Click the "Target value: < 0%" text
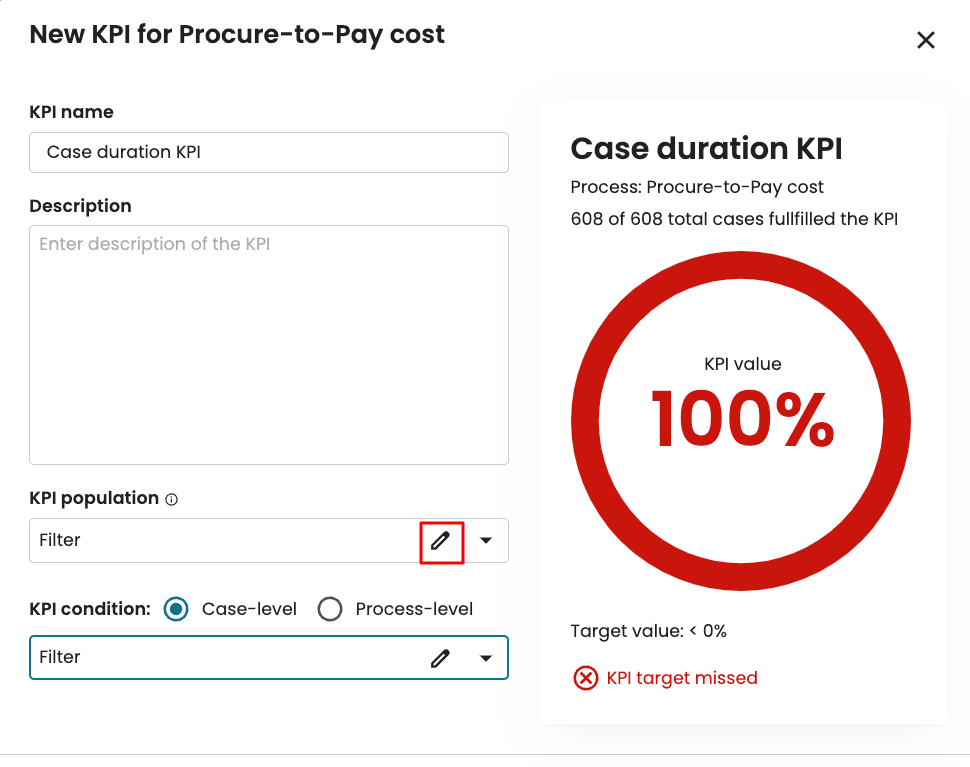 [648, 631]
